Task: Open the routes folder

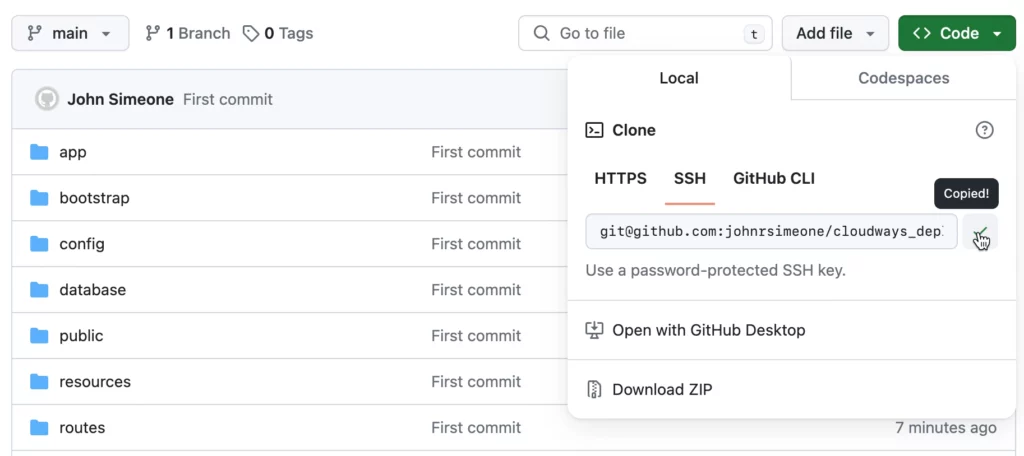Action: click(x=82, y=428)
